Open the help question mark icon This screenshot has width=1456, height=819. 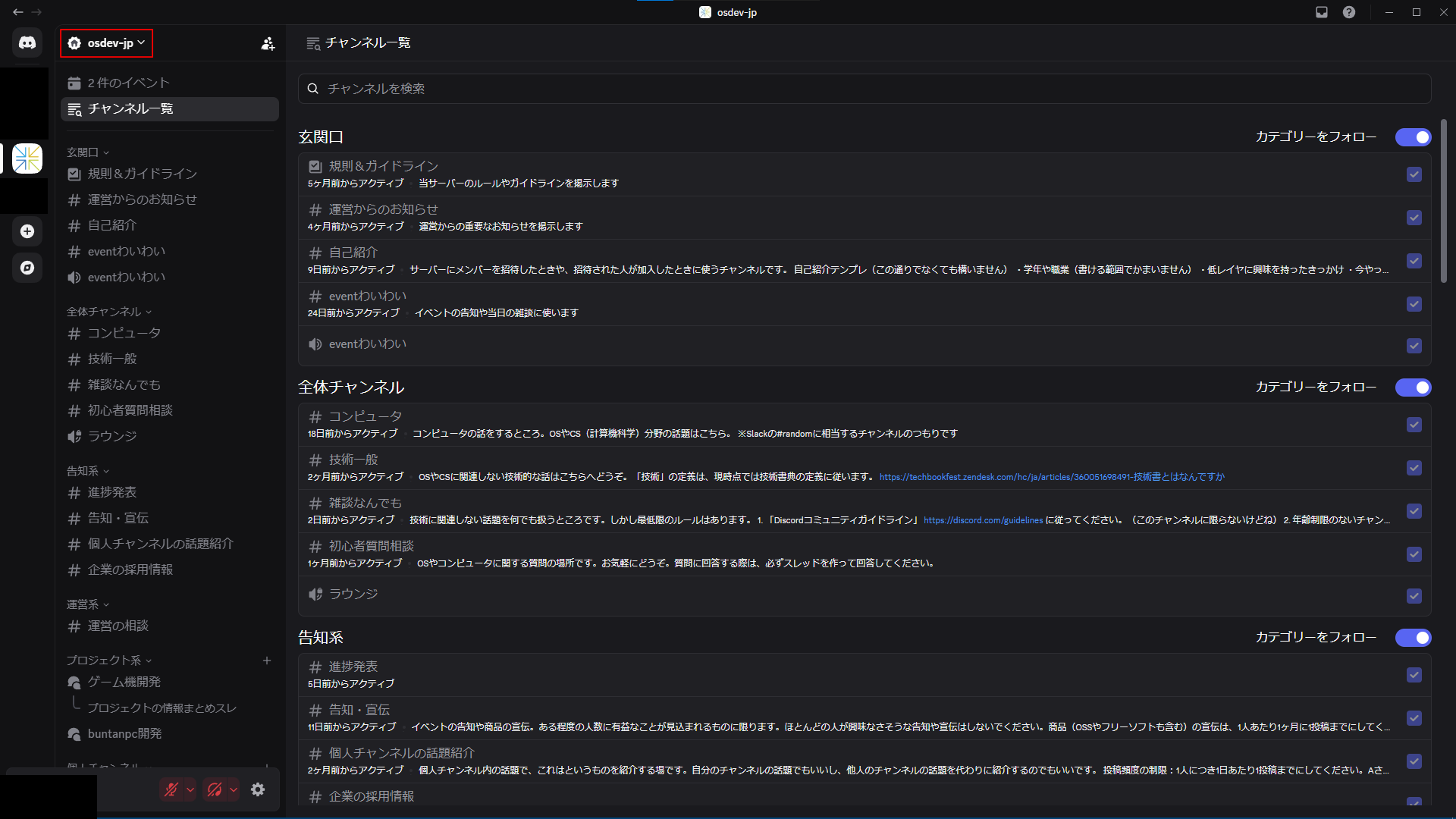click(x=1349, y=12)
